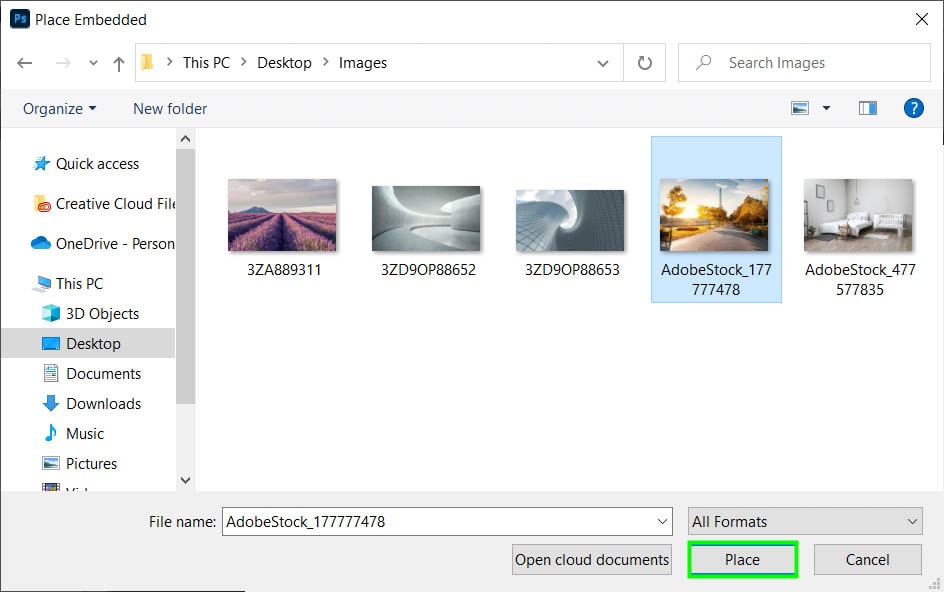Viewport: 944px width, 592px height.
Task: Click file name label 3ZD9OP88653
Action: click(572, 270)
